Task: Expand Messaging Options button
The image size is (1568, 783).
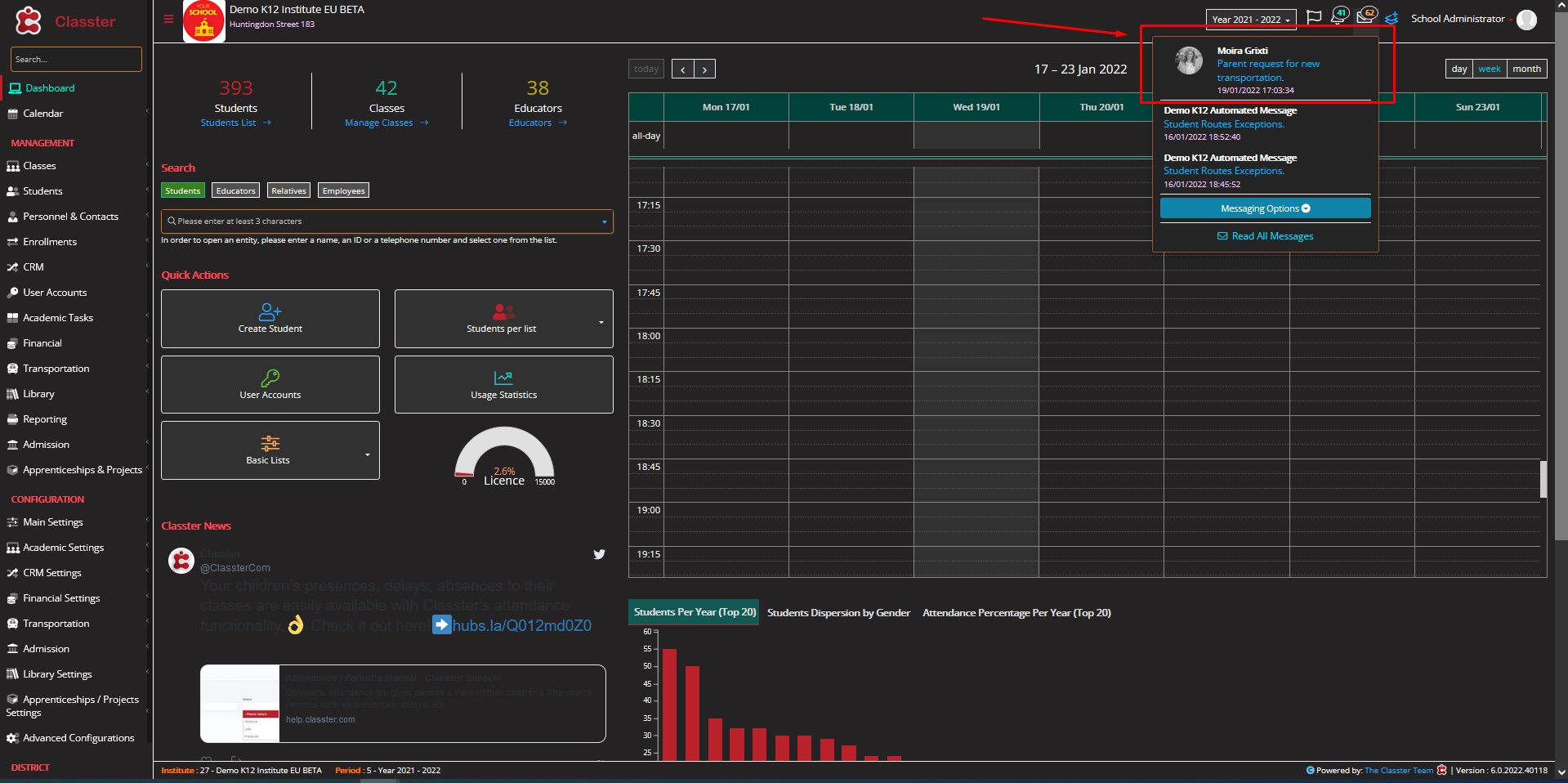Action: click(x=1265, y=208)
